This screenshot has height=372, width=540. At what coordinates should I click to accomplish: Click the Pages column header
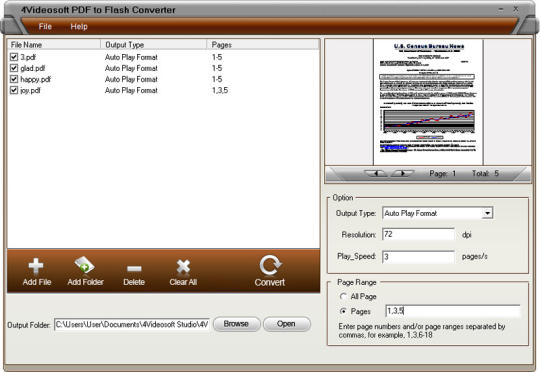point(263,45)
